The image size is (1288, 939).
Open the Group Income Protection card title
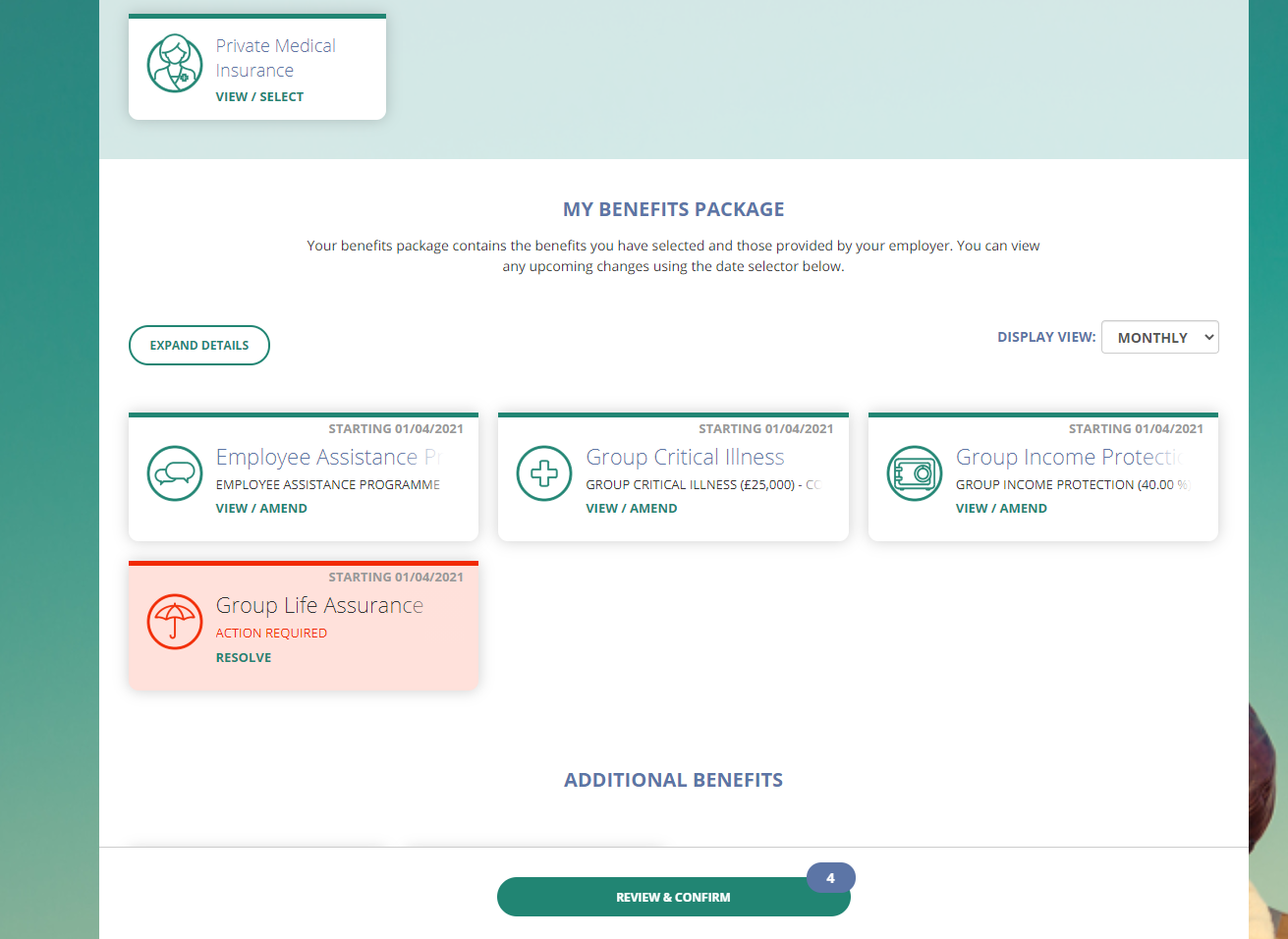pos(1069,457)
